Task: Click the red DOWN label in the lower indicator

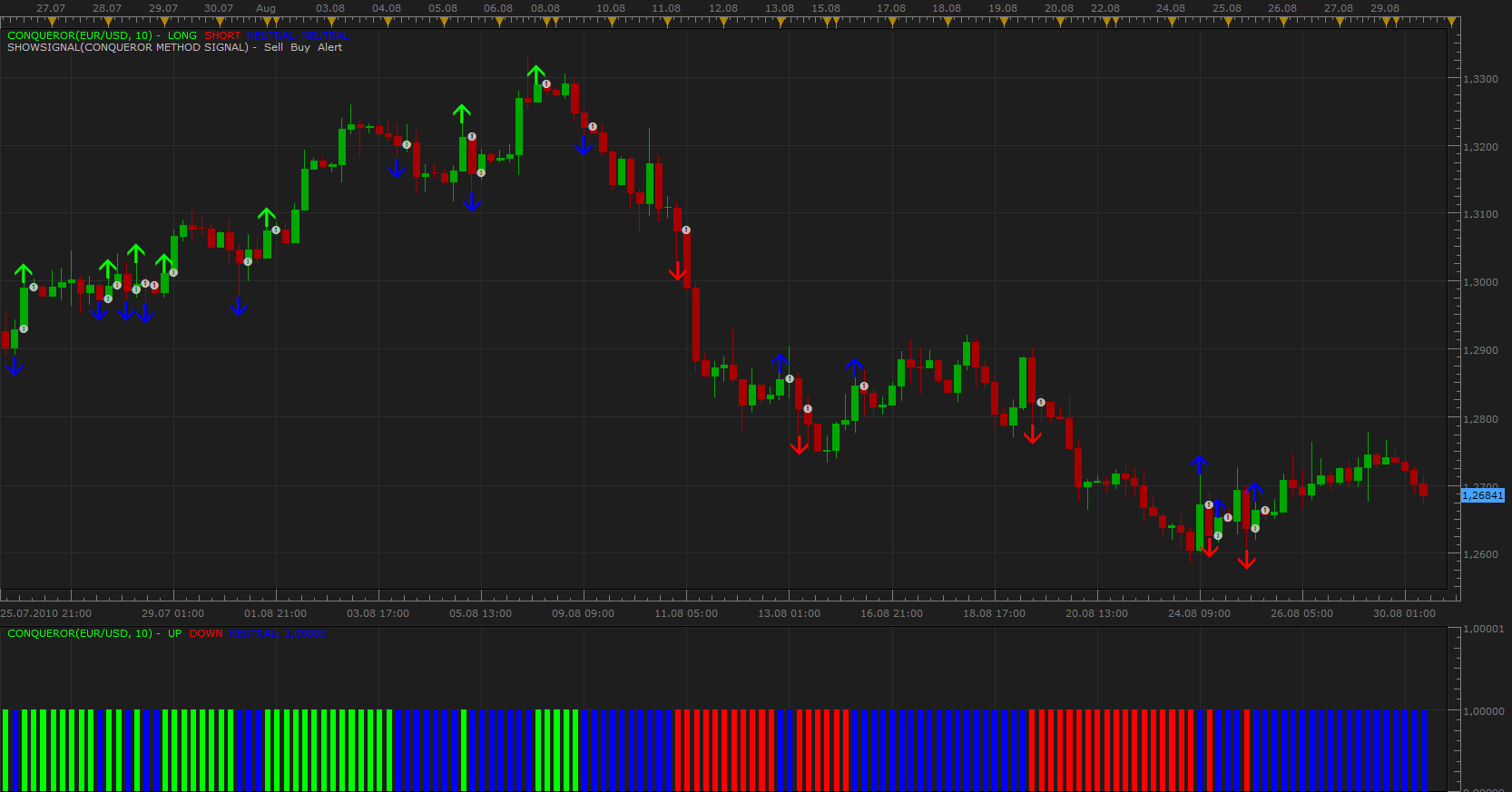Action: pos(206,633)
